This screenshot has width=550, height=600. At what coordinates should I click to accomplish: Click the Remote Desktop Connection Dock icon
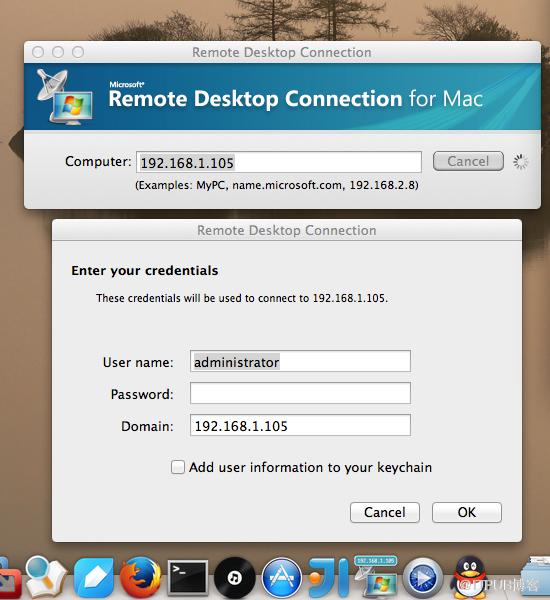pos(376,577)
